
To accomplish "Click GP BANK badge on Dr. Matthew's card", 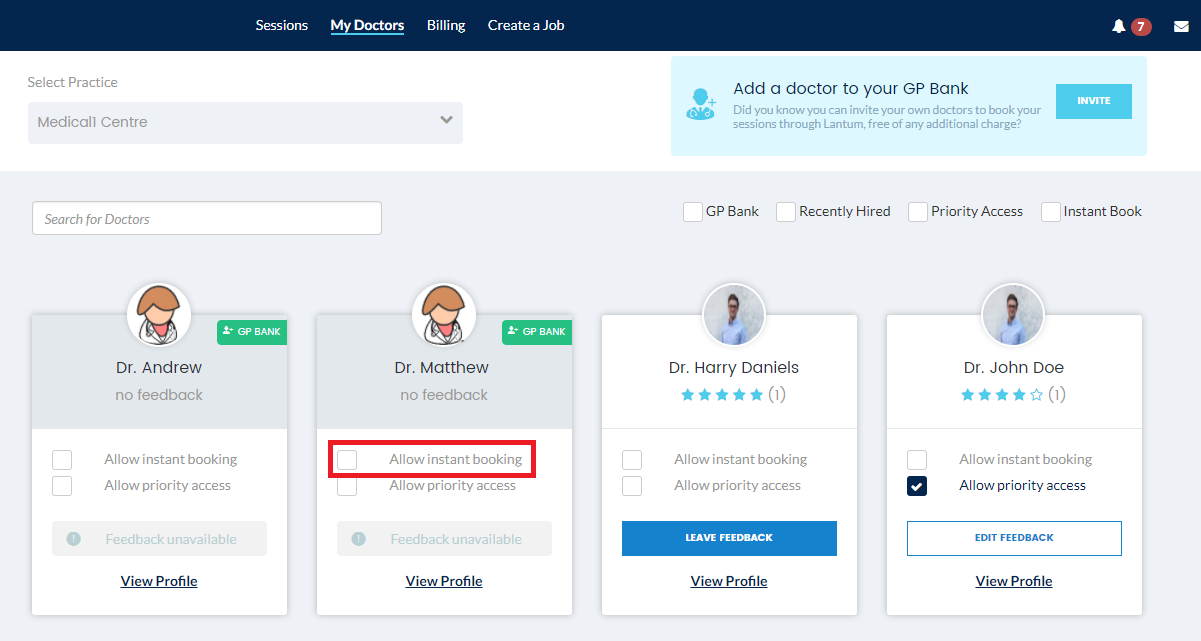I will [x=537, y=332].
